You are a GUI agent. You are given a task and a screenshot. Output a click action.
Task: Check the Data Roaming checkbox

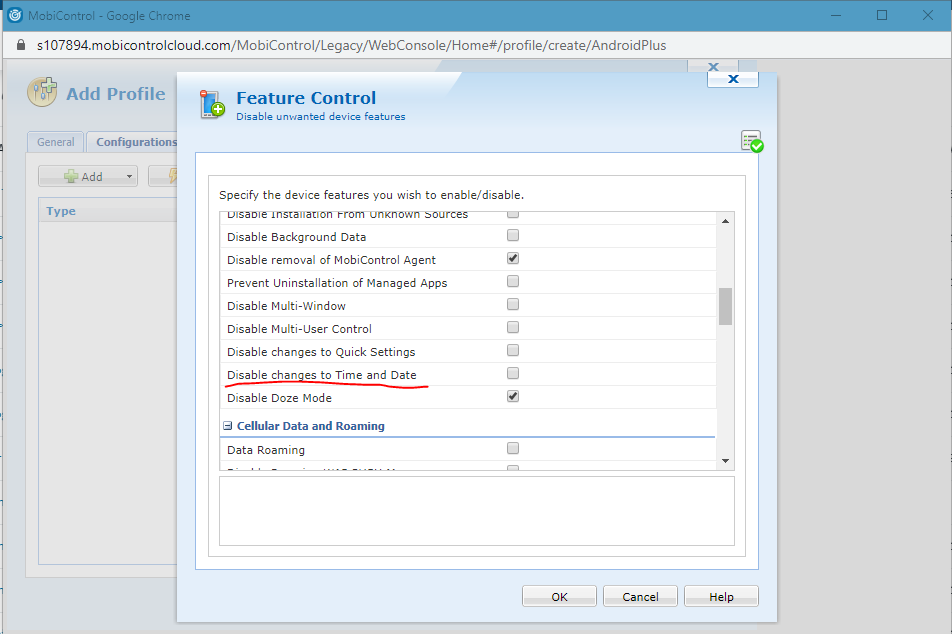(513, 449)
